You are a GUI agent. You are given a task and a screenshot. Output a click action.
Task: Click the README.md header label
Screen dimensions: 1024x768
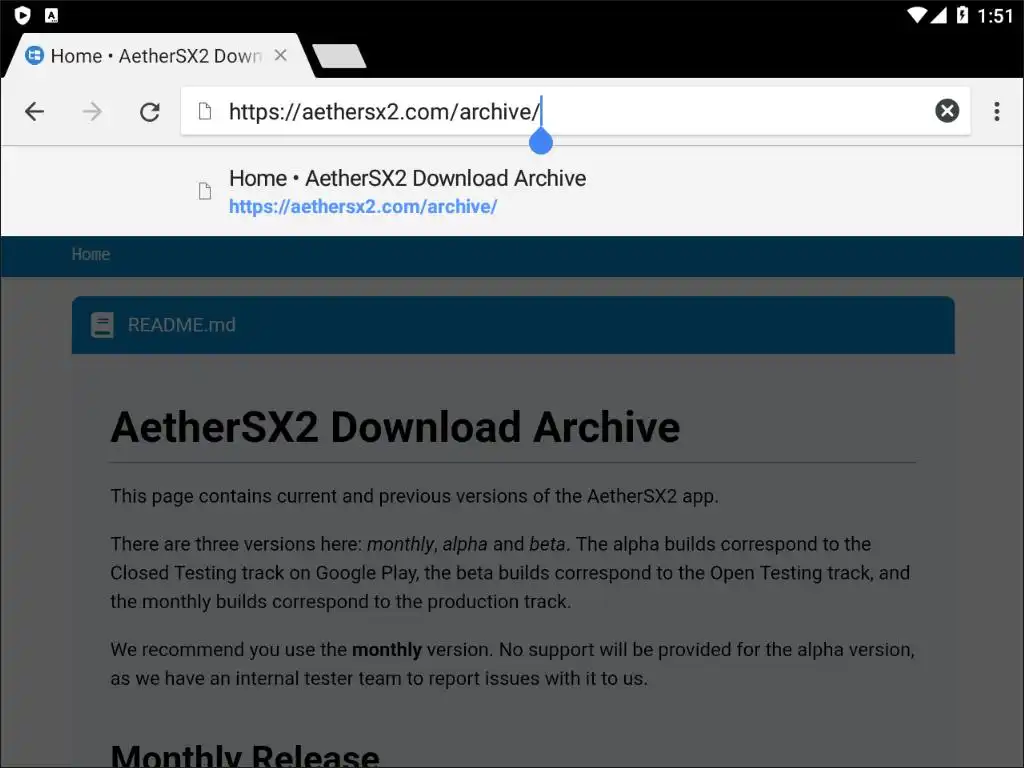(182, 325)
